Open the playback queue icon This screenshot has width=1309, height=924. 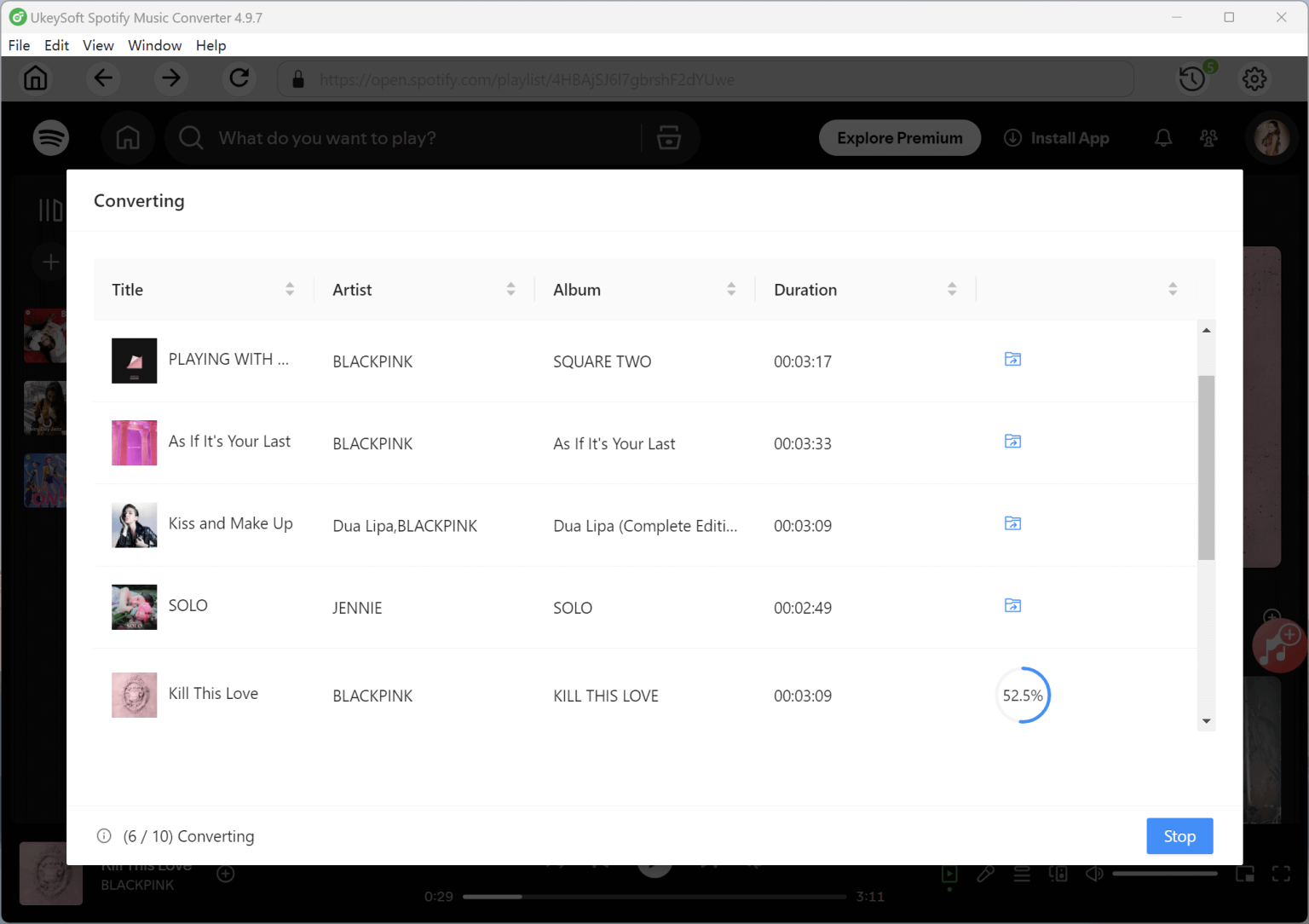tap(1022, 874)
